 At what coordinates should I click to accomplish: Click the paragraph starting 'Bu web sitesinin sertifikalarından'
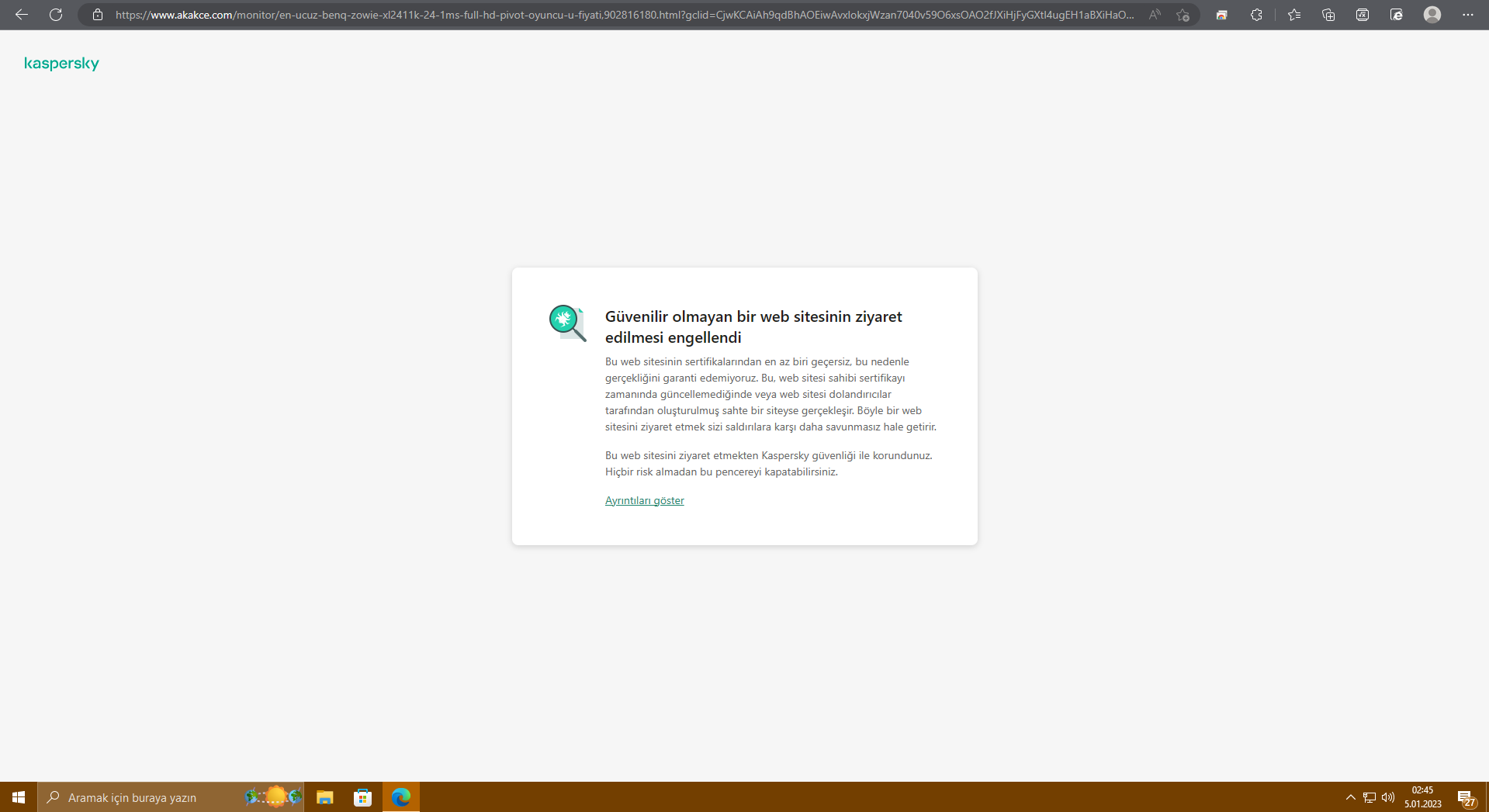[771, 395]
